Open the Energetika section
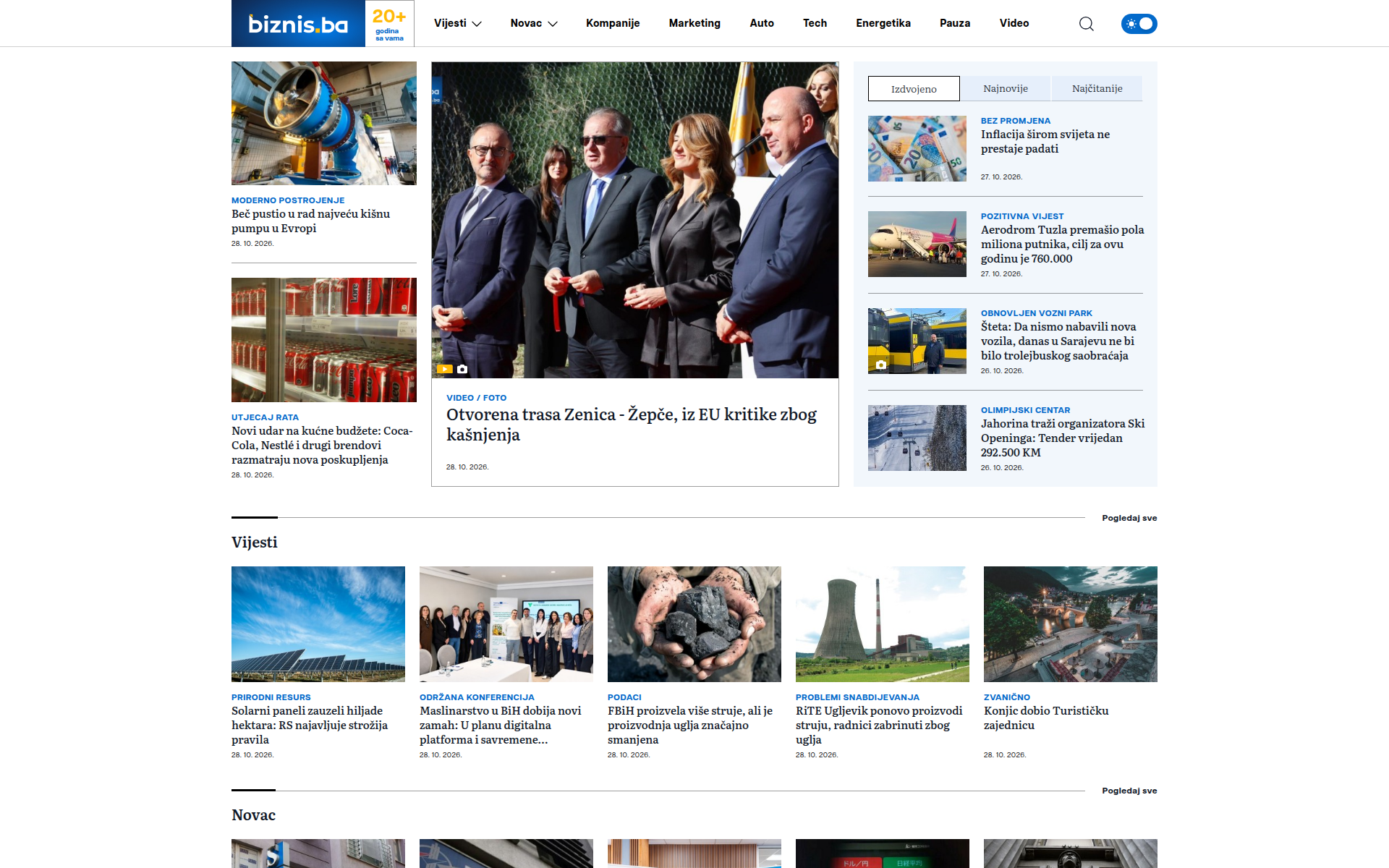 tap(883, 23)
